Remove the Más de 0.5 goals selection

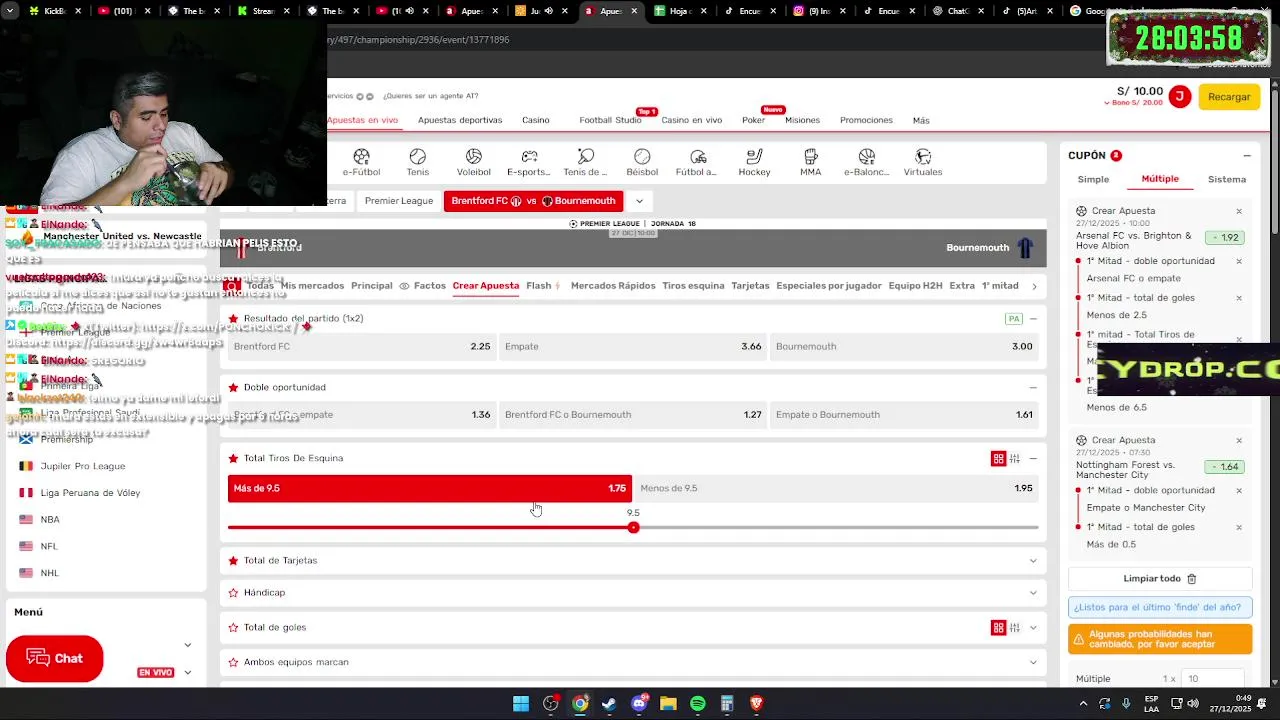click(1239, 527)
